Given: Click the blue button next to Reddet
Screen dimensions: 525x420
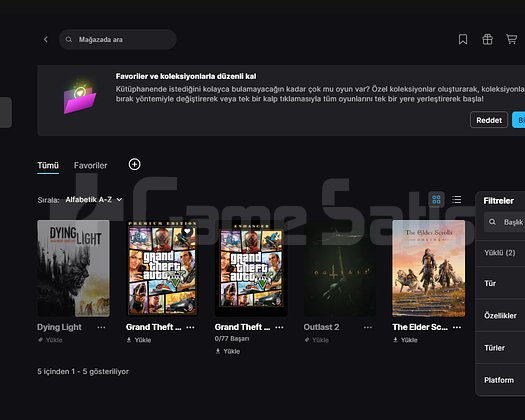Looking at the screenshot, I should [519, 120].
